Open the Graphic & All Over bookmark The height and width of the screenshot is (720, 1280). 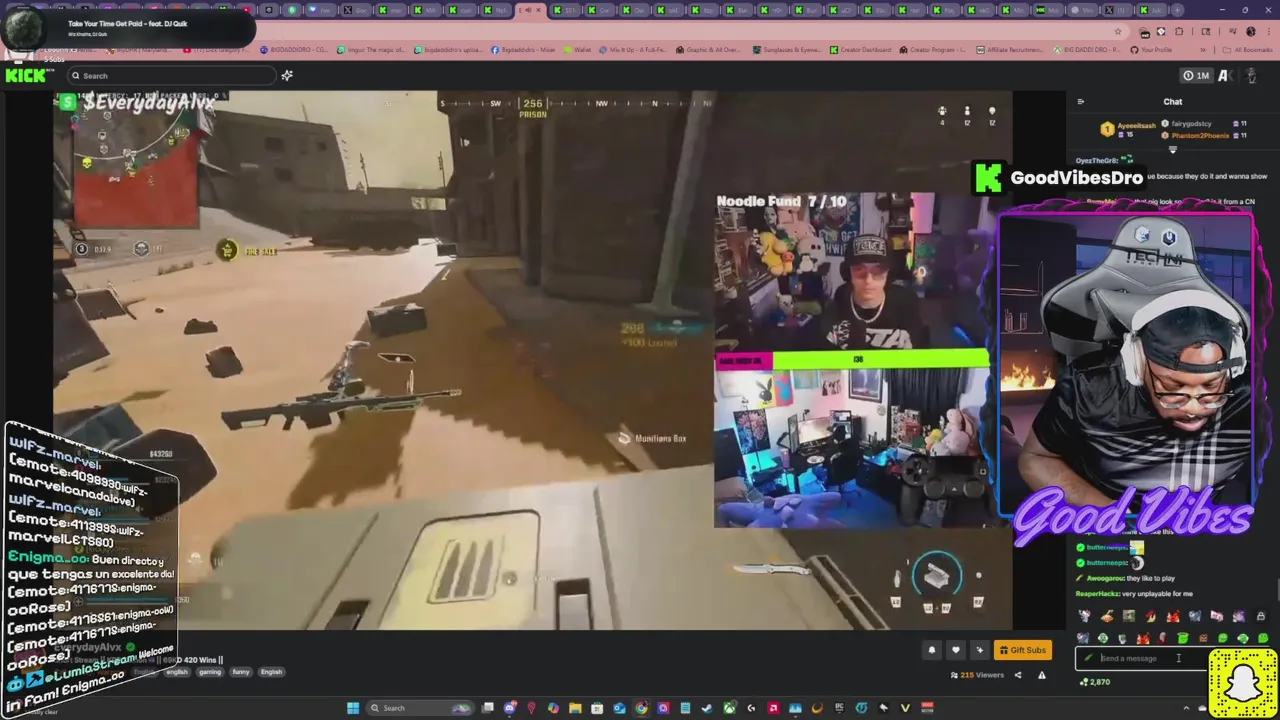pos(708,50)
